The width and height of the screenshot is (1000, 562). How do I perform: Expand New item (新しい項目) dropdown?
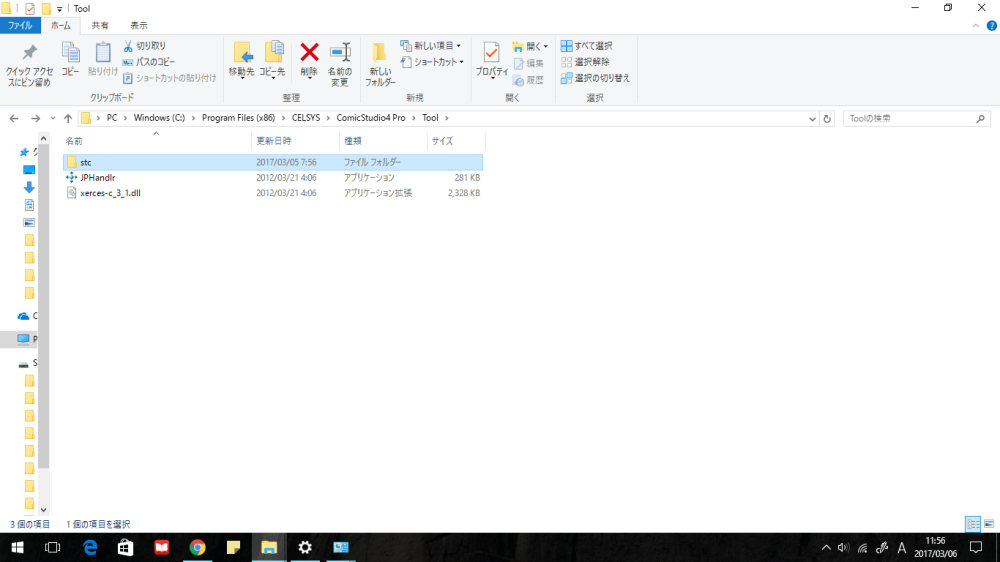click(431, 46)
